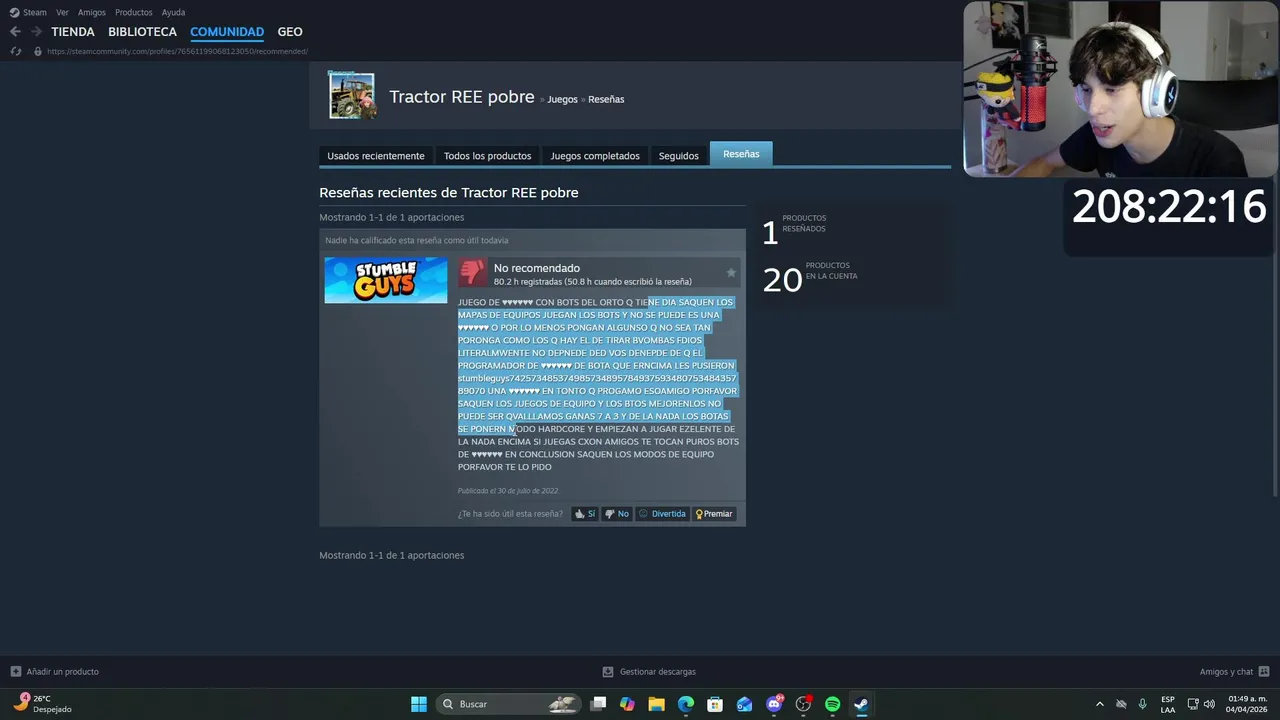Open Gestionar descargas
The height and width of the screenshot is (720, 1280).
click(x=649, y=672)
